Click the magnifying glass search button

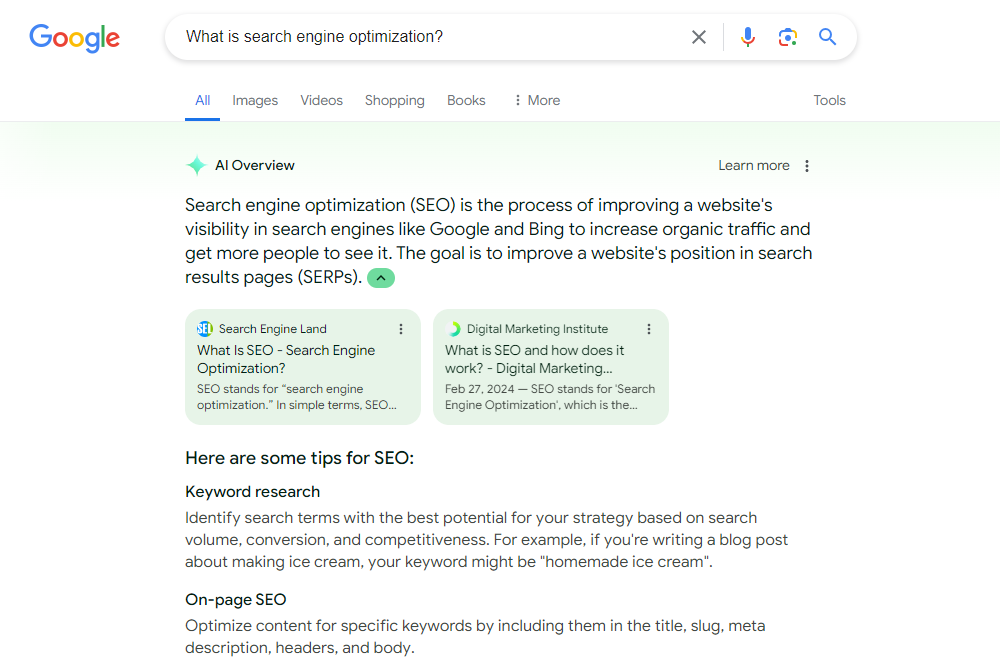[x=827, y=37]
